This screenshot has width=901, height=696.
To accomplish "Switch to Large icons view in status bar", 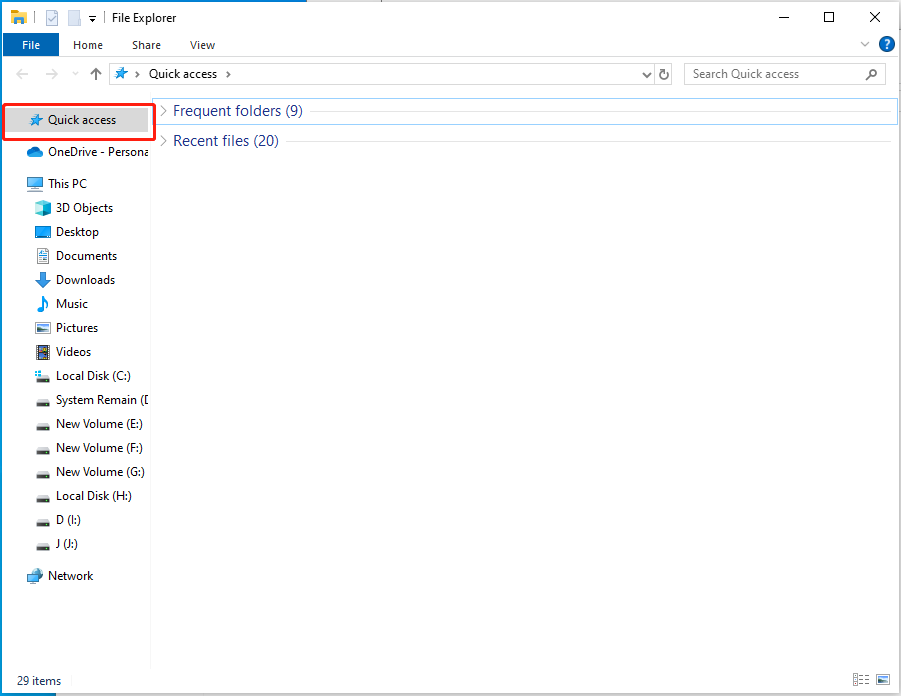I will 883,680.
